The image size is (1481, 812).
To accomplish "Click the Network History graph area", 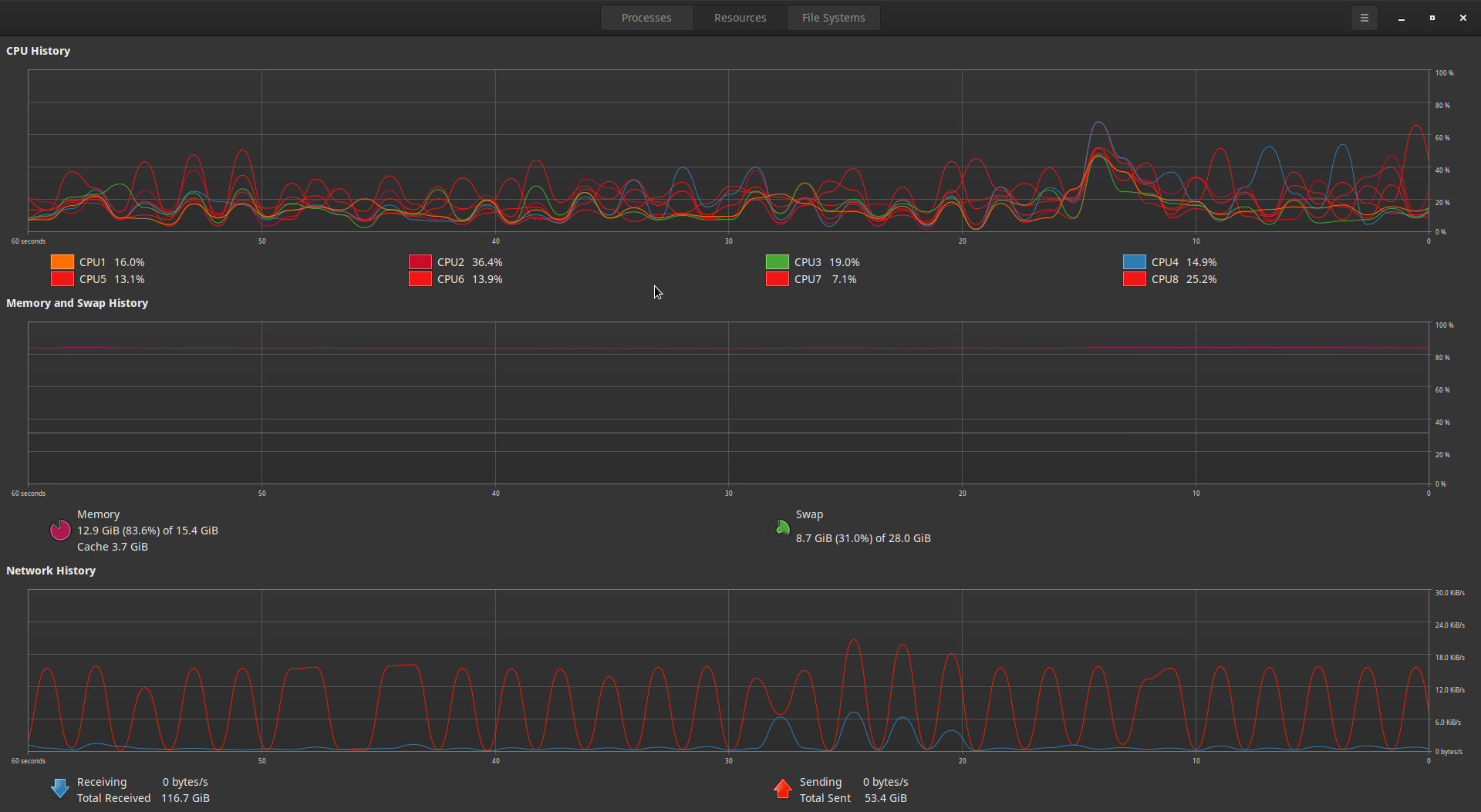I will coord(729,670).
